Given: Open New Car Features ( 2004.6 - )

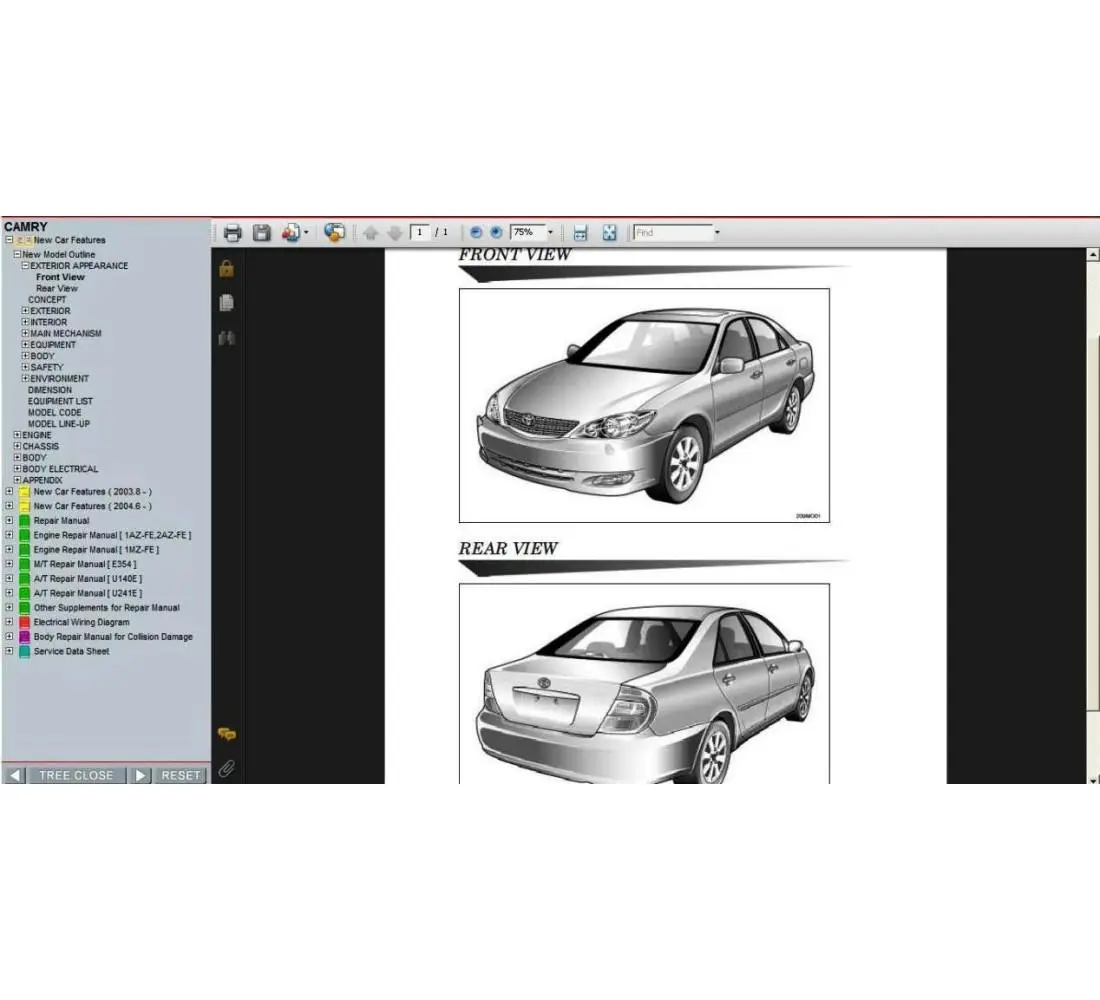Looking at the screenshot, I should [x=93, y=506].
